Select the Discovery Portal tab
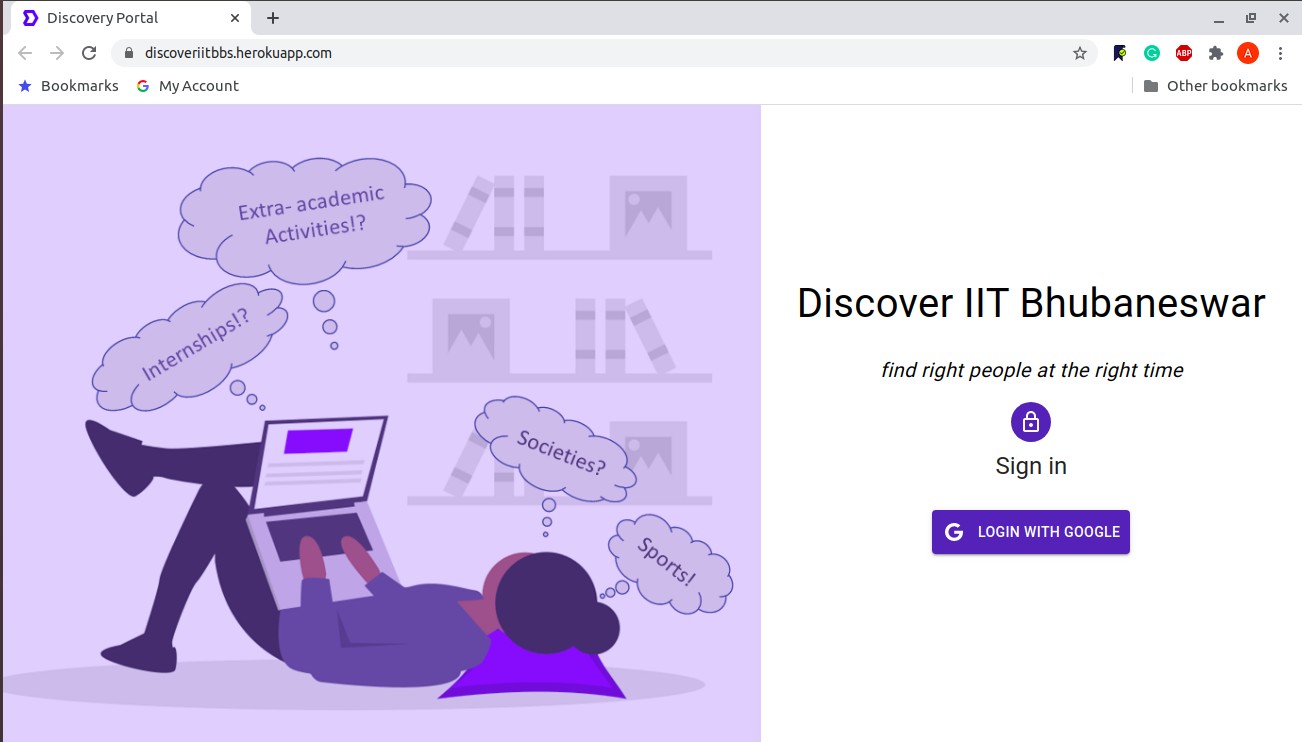The width and height of the screenshot is (1302, 742). (x=130, y=18)
